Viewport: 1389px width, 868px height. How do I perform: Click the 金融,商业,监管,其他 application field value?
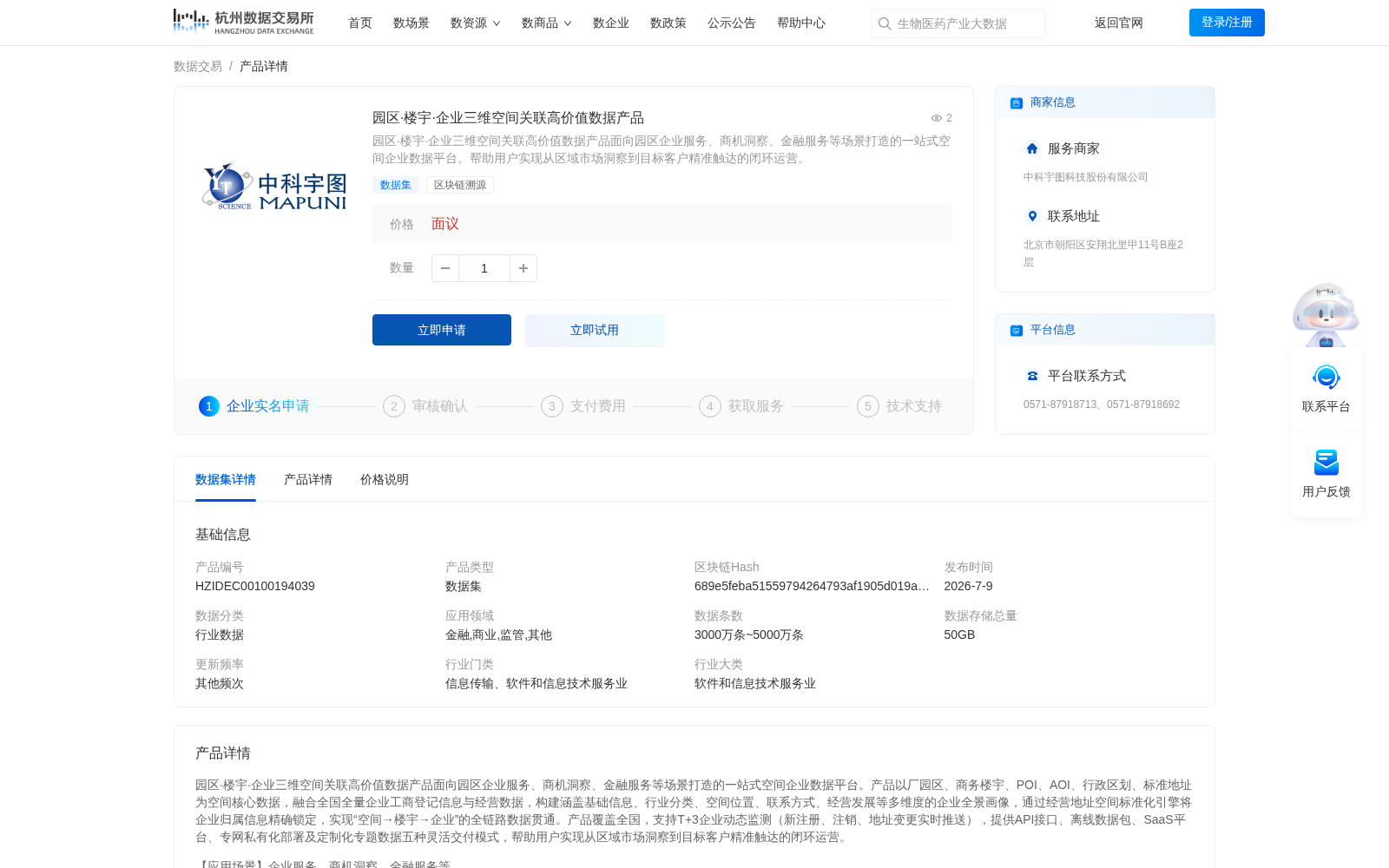coord(498,635)
